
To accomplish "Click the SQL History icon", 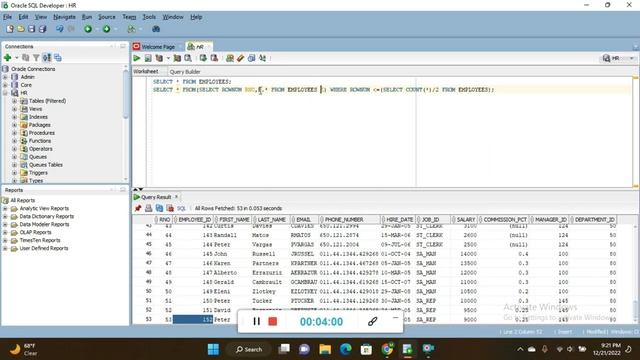I will (x=251, y=58).
